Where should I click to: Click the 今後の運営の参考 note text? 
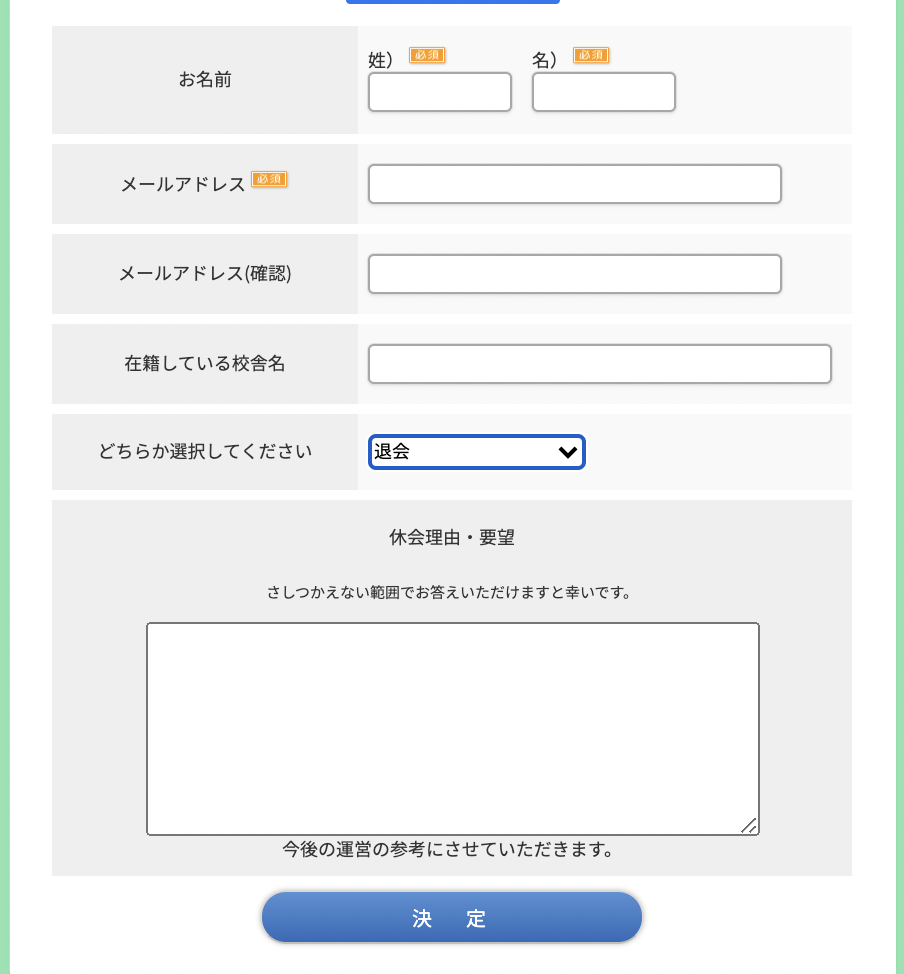pos(448,850)
